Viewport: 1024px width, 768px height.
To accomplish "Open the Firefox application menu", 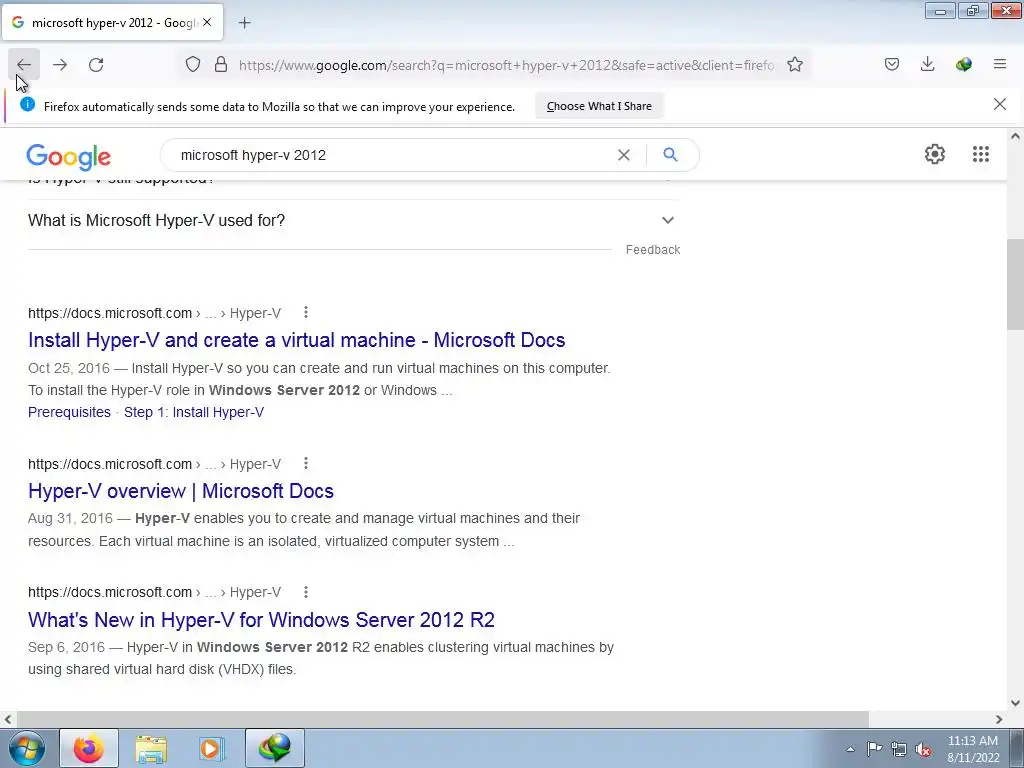I will click(1000, 64).
